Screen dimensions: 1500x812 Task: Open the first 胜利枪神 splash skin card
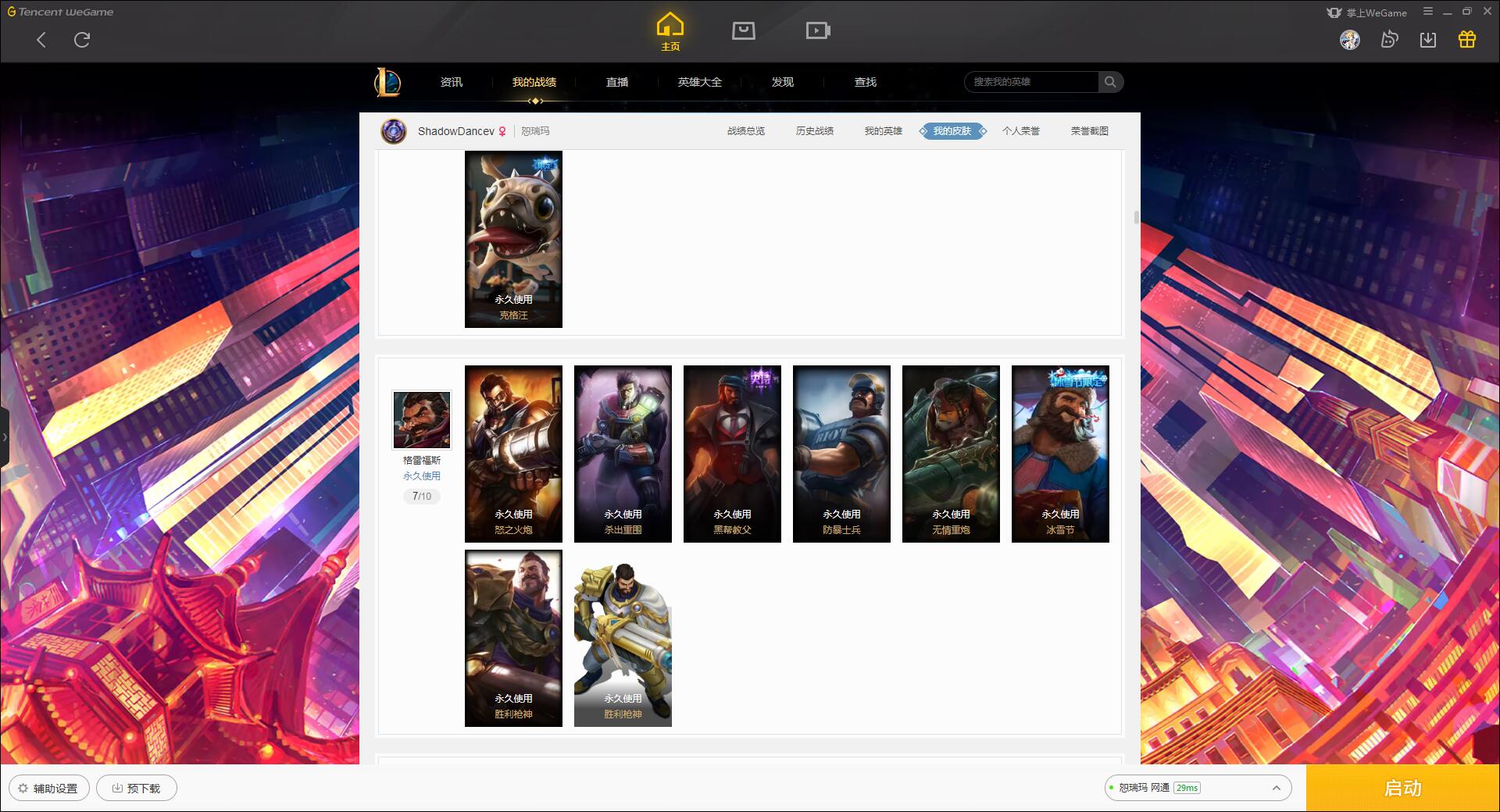[513, 638]
